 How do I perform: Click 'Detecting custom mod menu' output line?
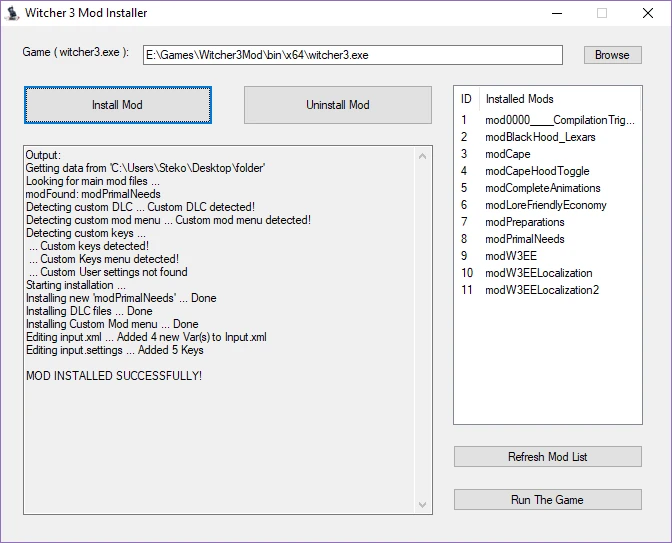pyautogui.click(x=168, y=220)
